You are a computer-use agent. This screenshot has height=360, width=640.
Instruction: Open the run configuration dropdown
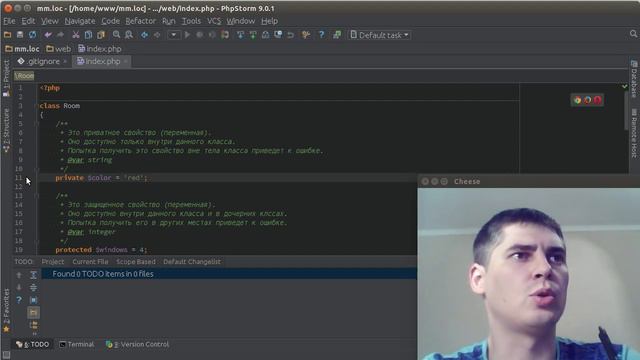point(173,35)
